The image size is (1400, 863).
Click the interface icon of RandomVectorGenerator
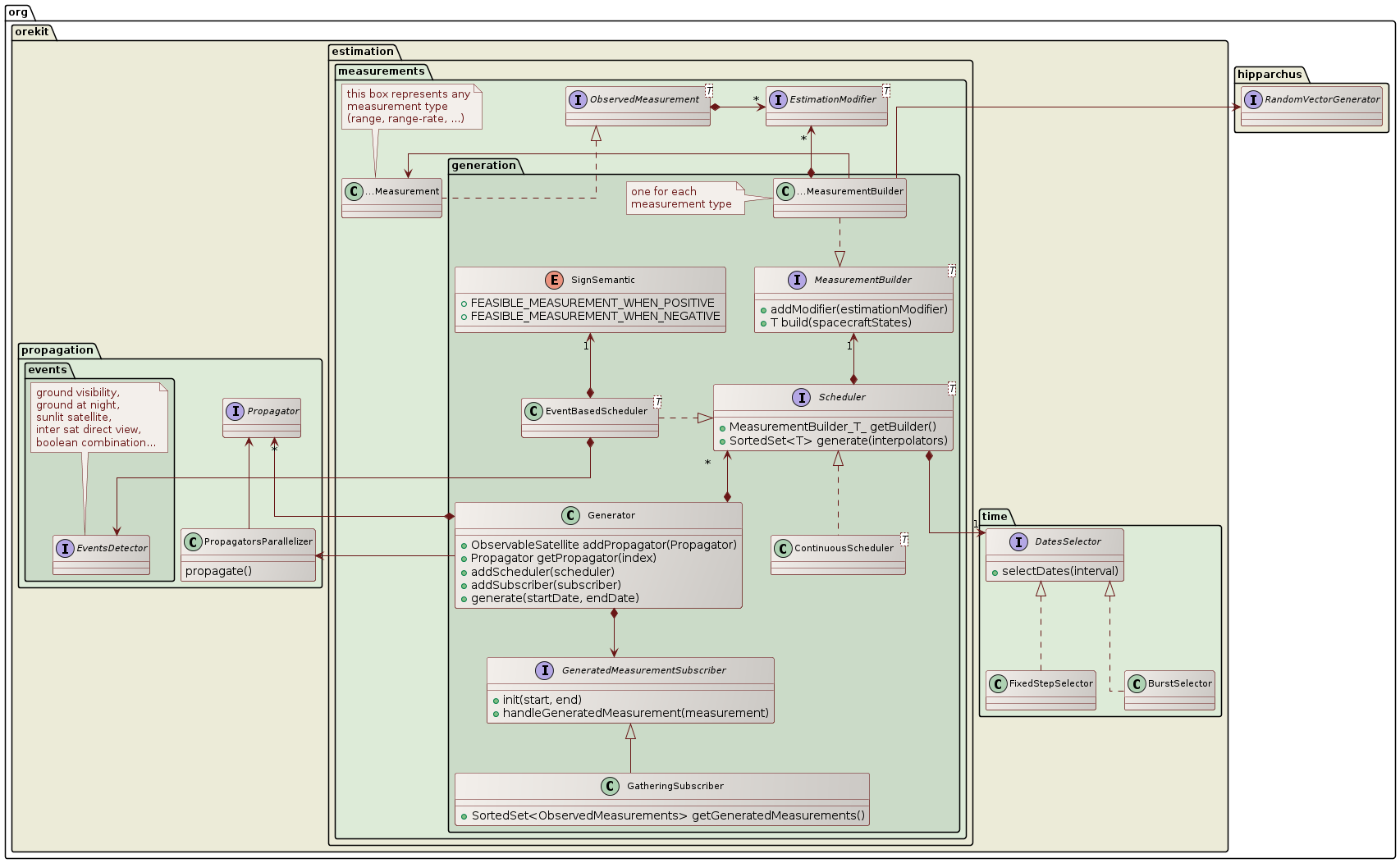(1253, 100)
